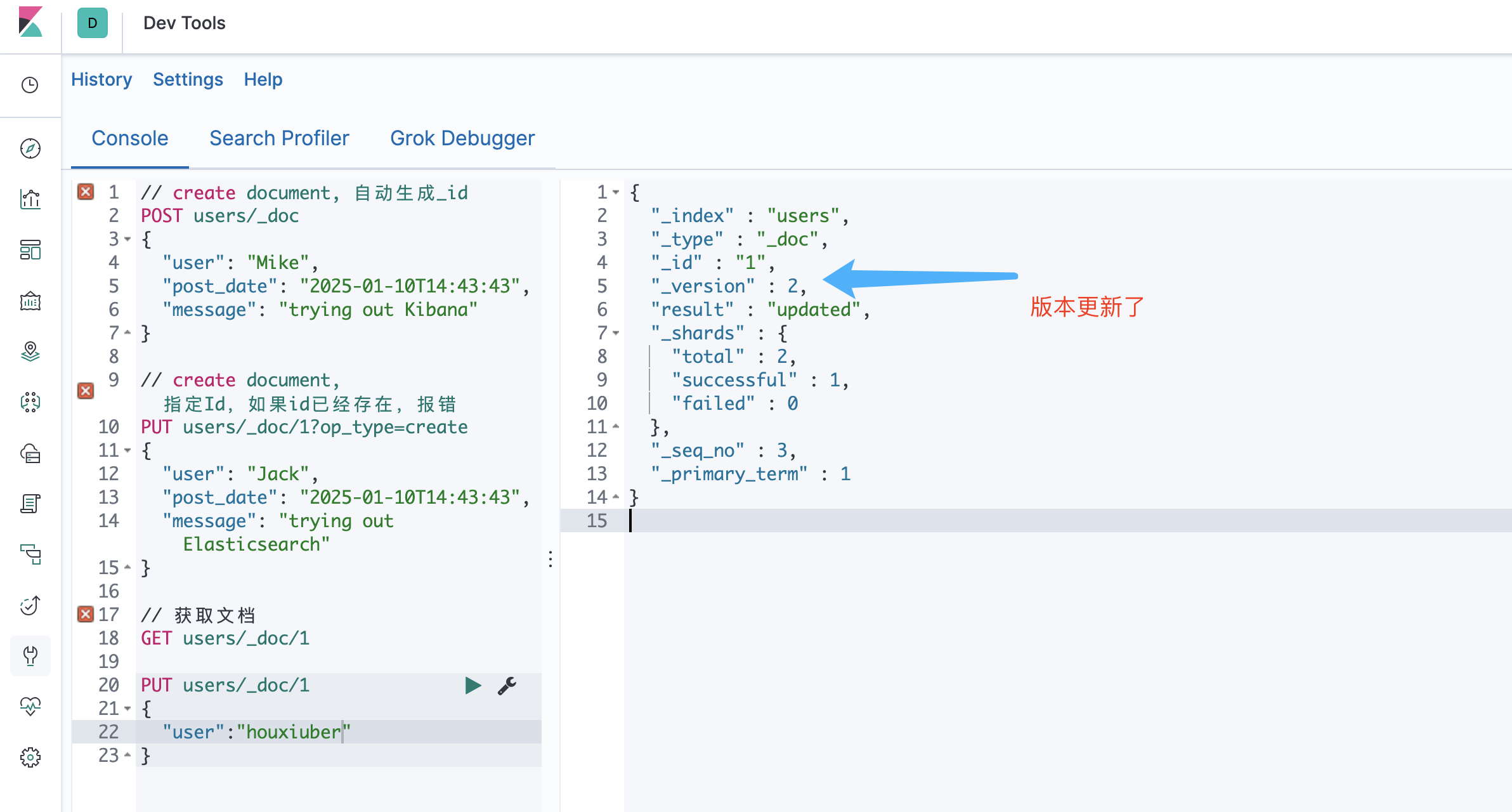Click the panel resize divider handle
Viewport: 1512px width, 812px height.
pos(551,559)
